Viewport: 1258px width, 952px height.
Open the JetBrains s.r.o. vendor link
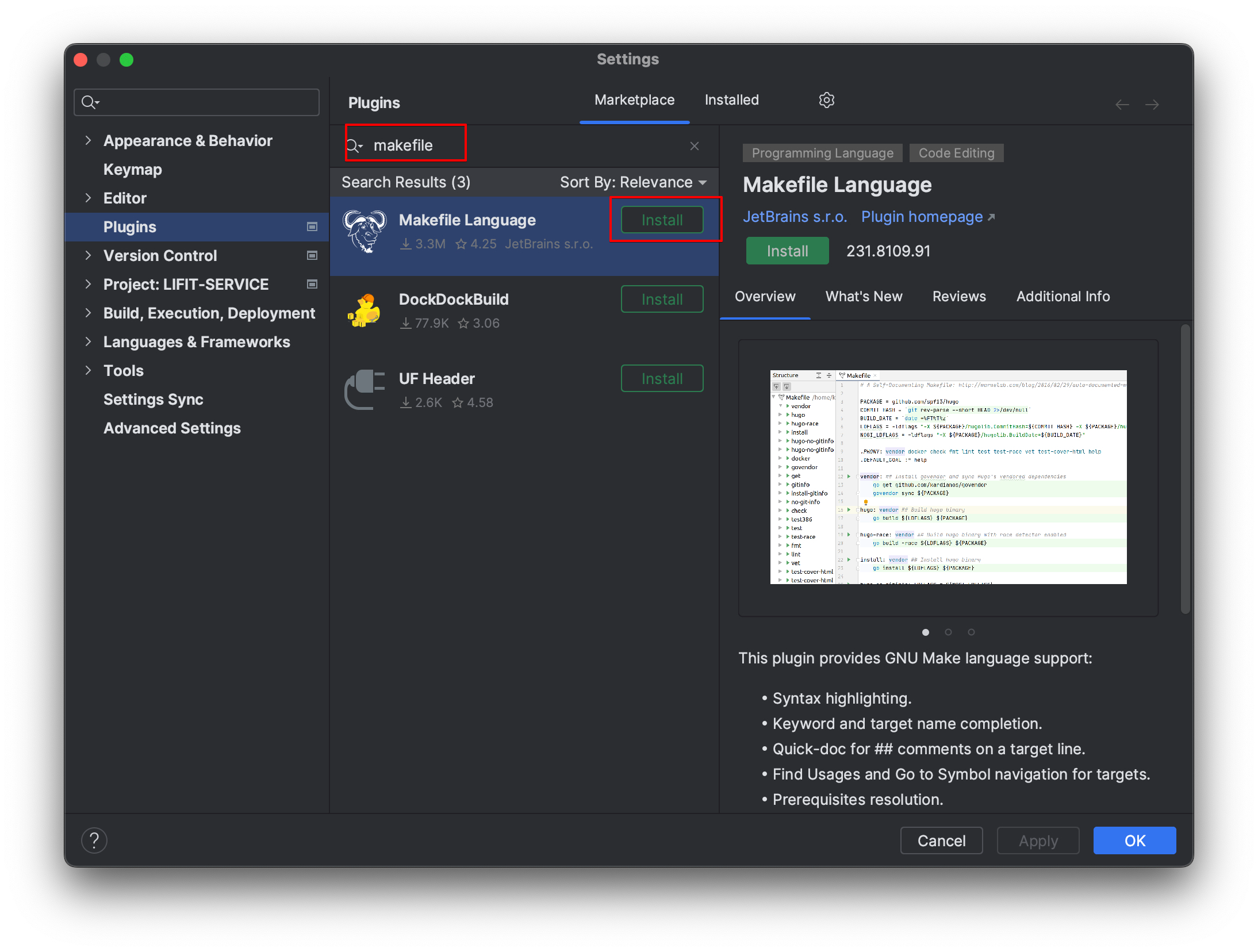[x=795, y=217]
